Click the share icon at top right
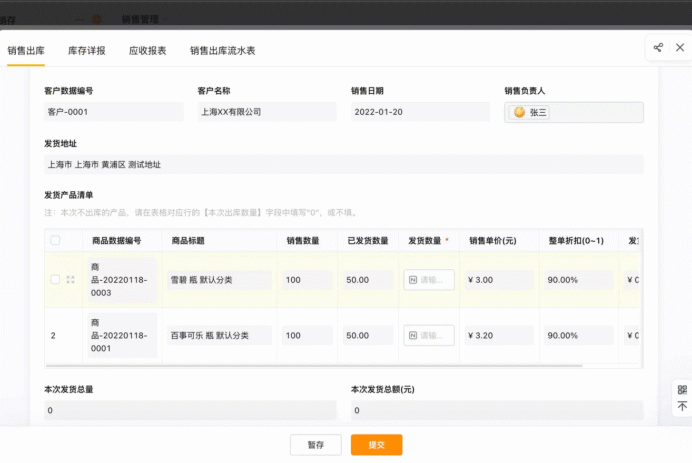The image size is (692, 463). [x=658, y=48]
